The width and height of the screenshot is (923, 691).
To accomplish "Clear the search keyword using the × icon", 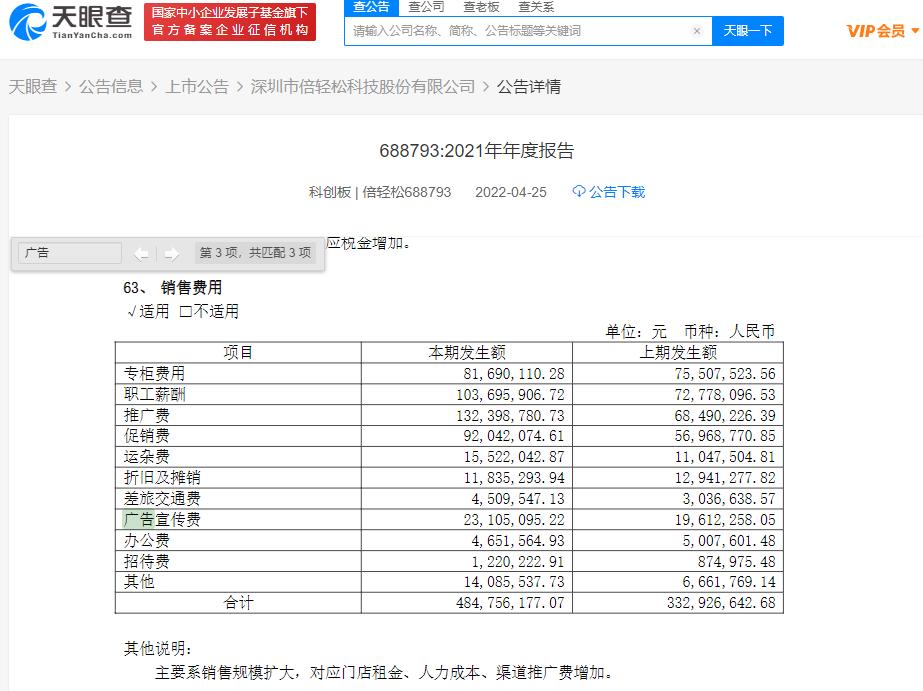I will (x=697, y=31).
